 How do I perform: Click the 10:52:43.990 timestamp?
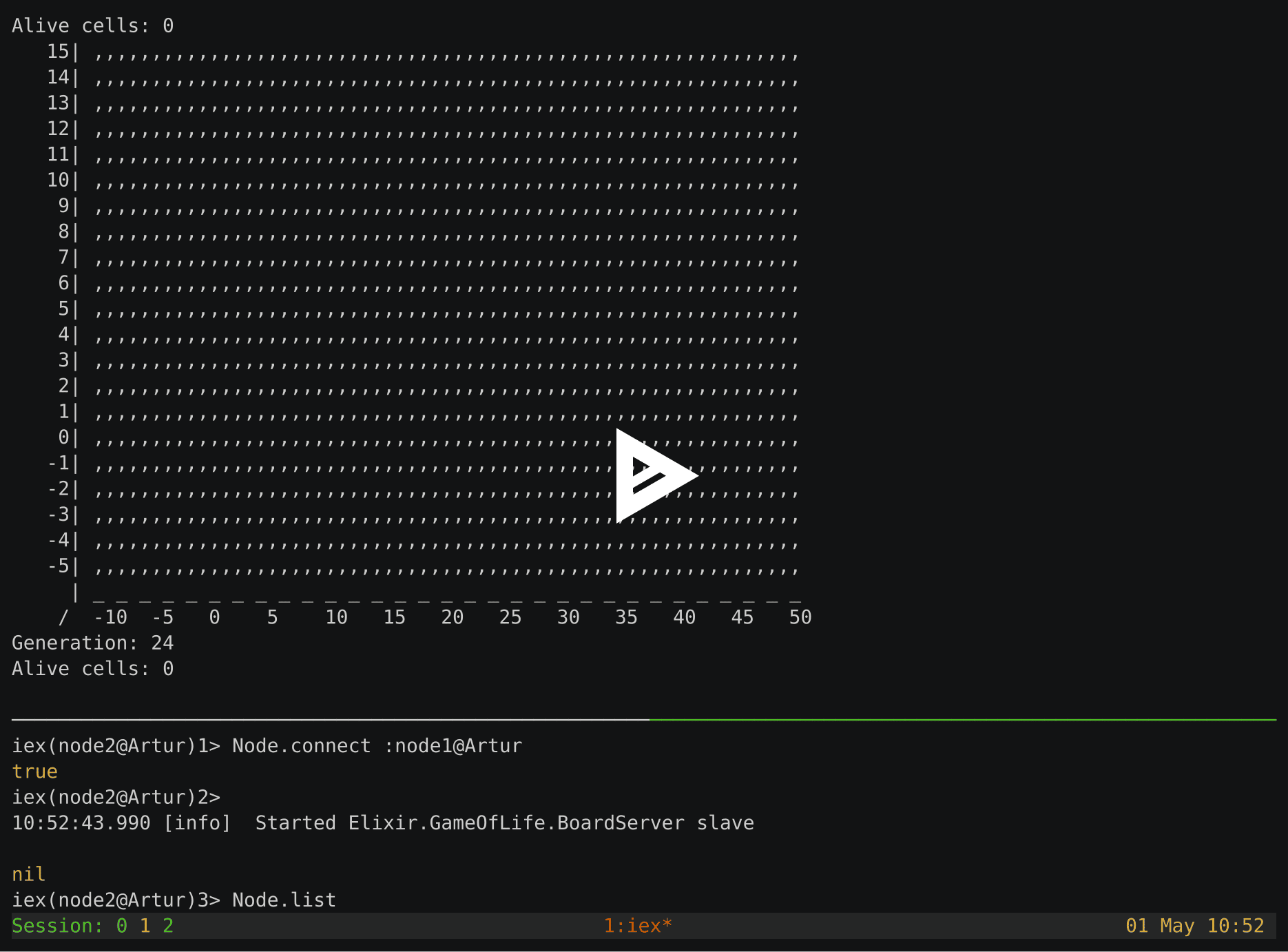tap(81, 822)
